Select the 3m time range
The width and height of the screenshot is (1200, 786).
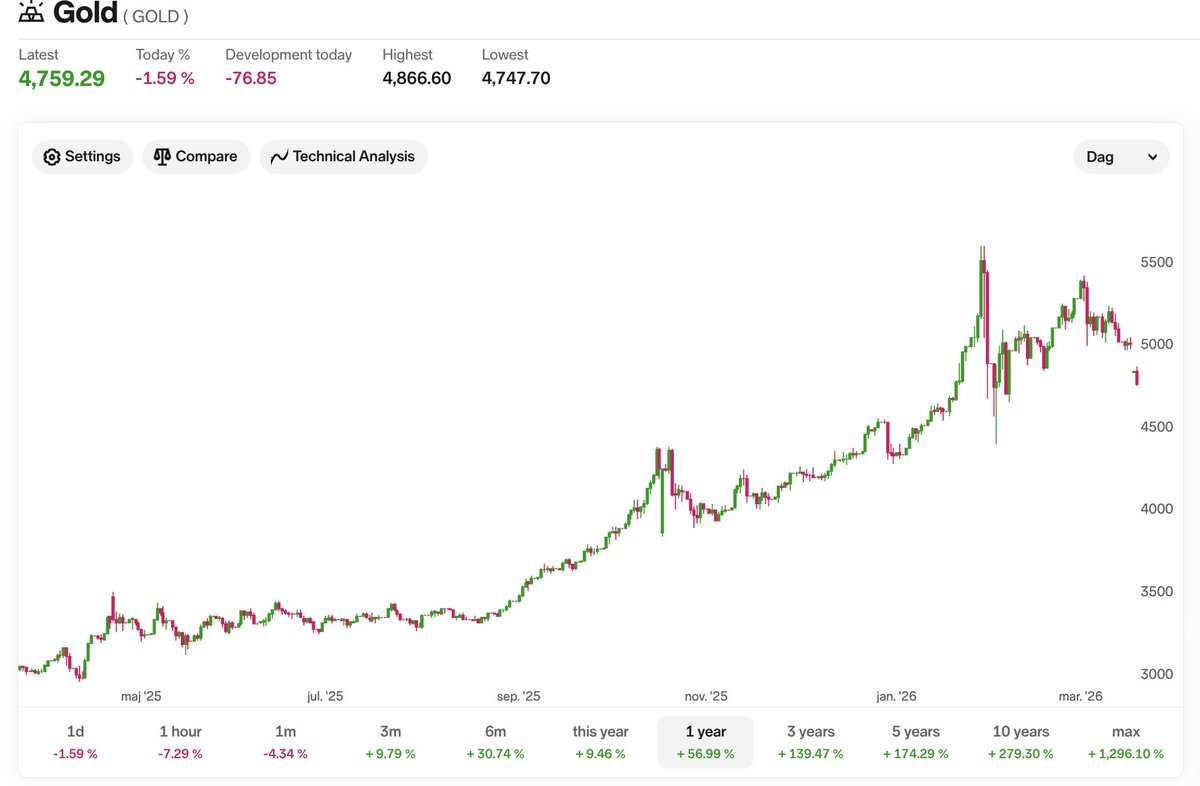point(390,742)
